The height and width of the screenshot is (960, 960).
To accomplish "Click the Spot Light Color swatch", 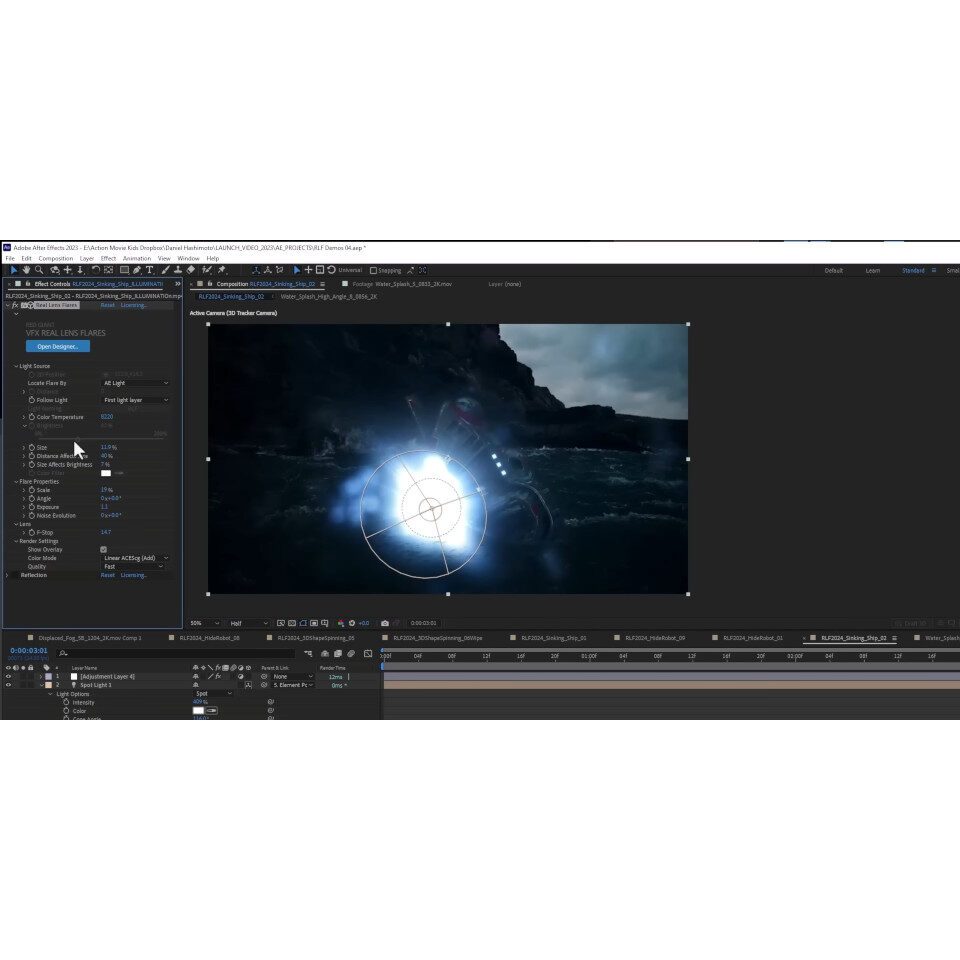I will [198, 711].
